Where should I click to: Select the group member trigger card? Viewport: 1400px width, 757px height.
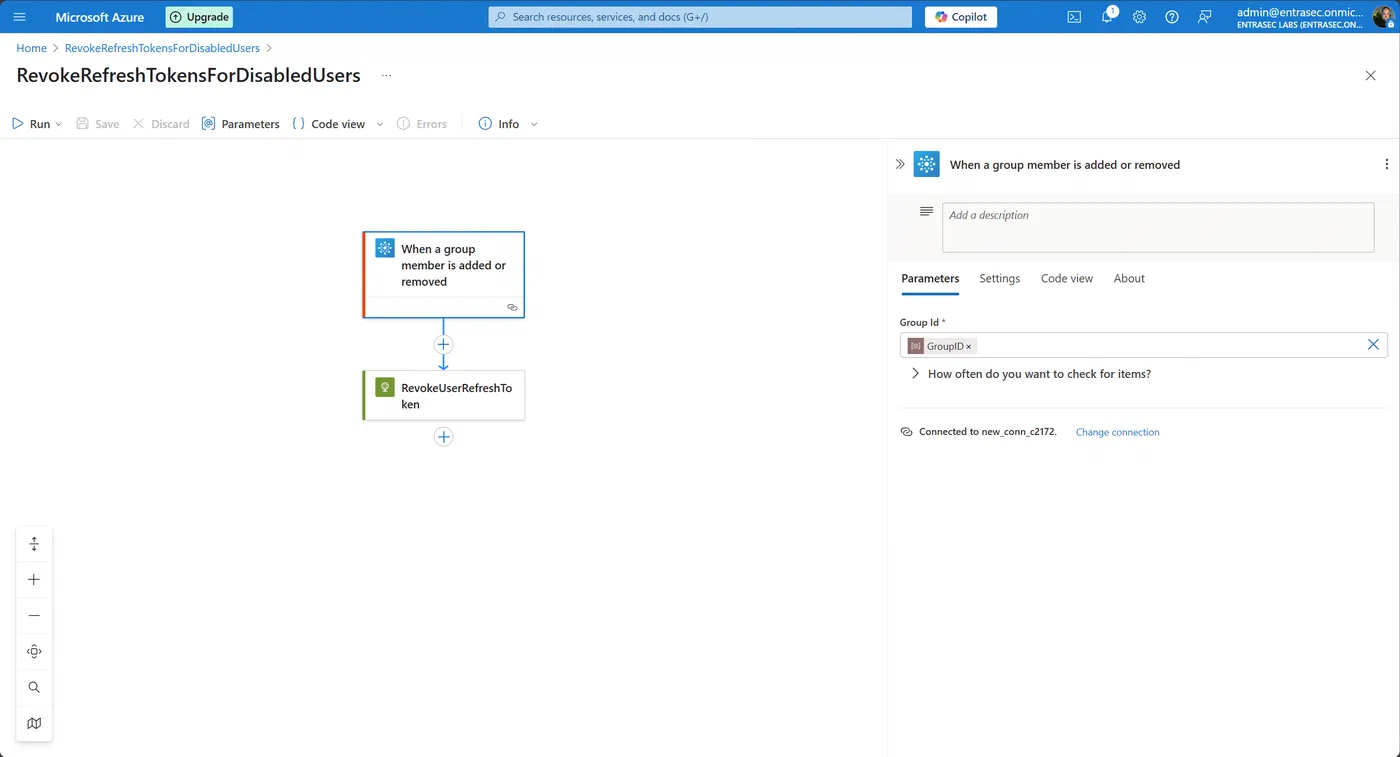click(x=444, y=275)
